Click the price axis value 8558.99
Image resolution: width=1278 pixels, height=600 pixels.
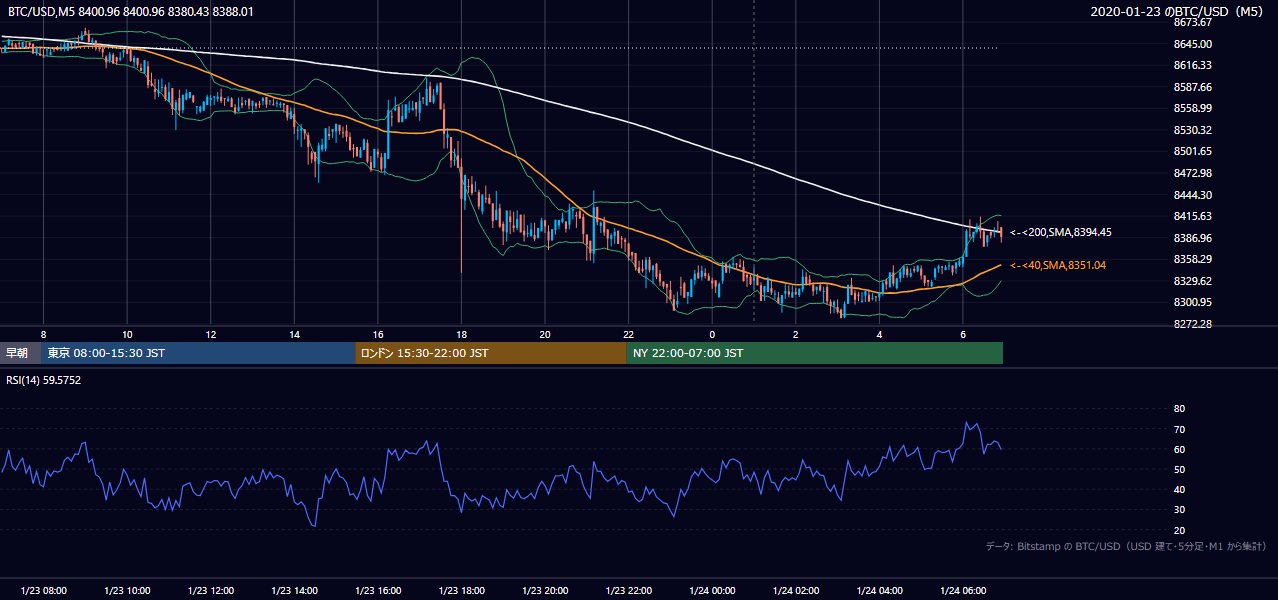1193,108
